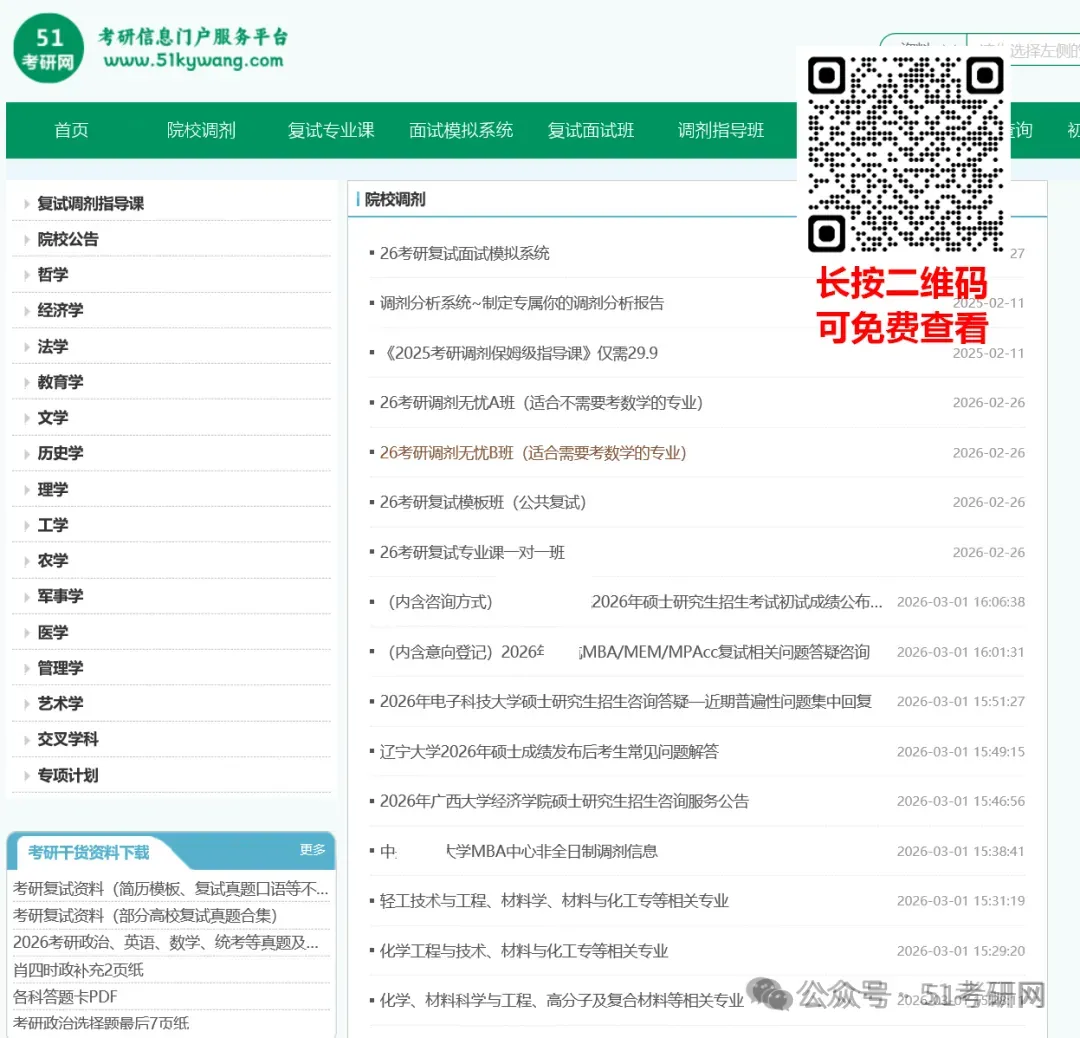This screenshot has height=1038, width=1080.
Task: Open 辽宁大学2026年硕士成绩发布后考生常见问题解答
Action: (549, 751)
